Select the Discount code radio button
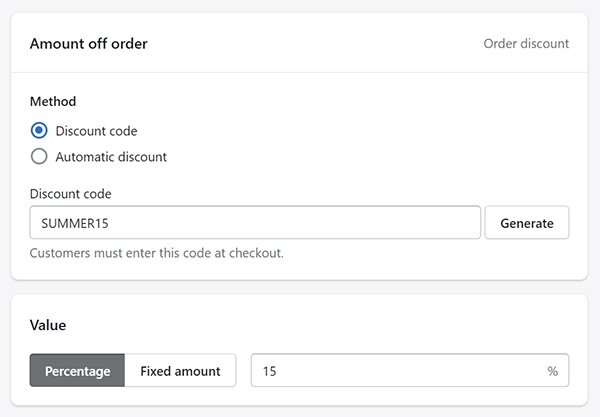600x417 pixels. coord(39,130)
